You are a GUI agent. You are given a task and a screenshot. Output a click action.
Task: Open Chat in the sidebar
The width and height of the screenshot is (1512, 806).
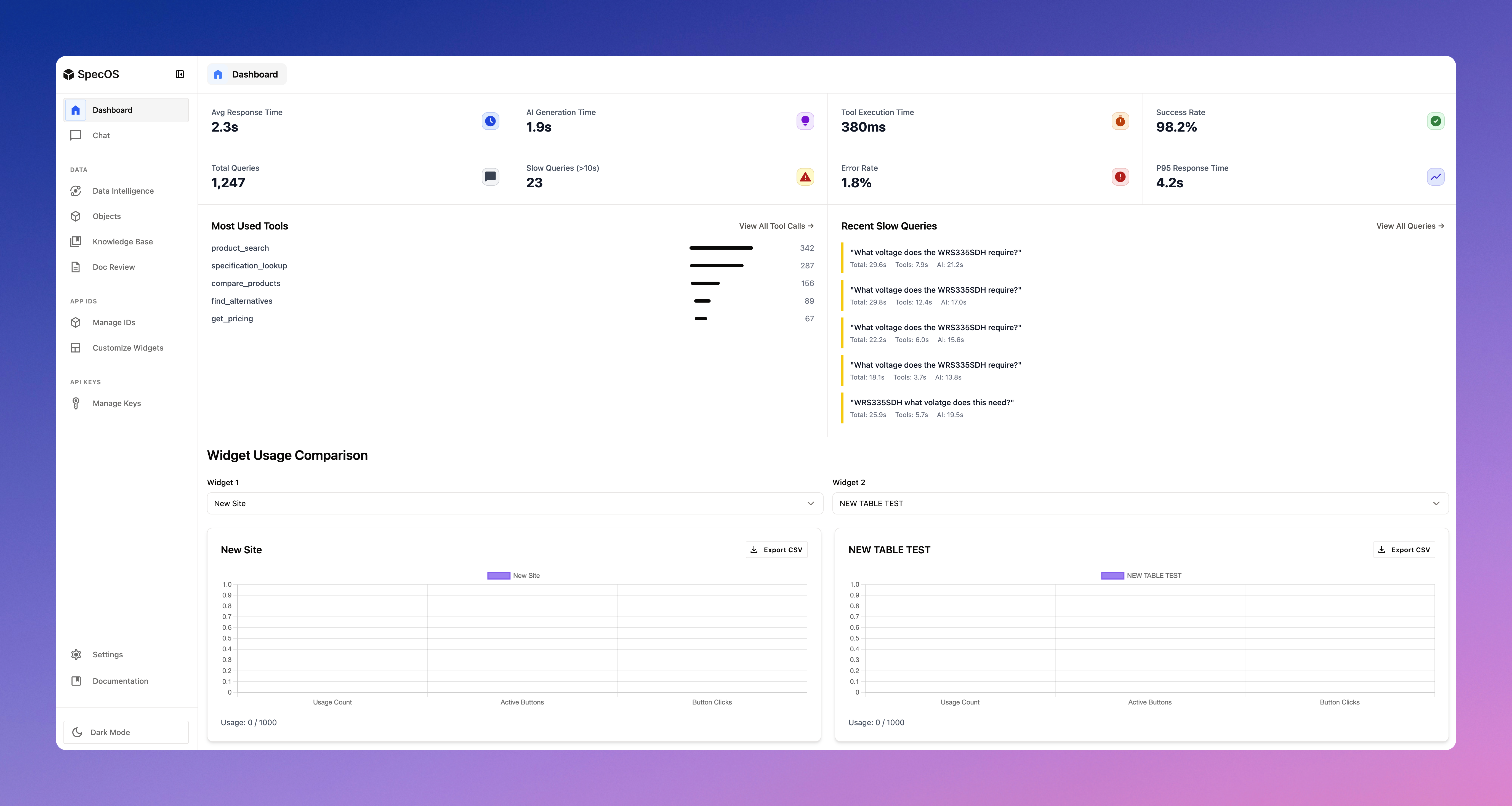[101, 135]
